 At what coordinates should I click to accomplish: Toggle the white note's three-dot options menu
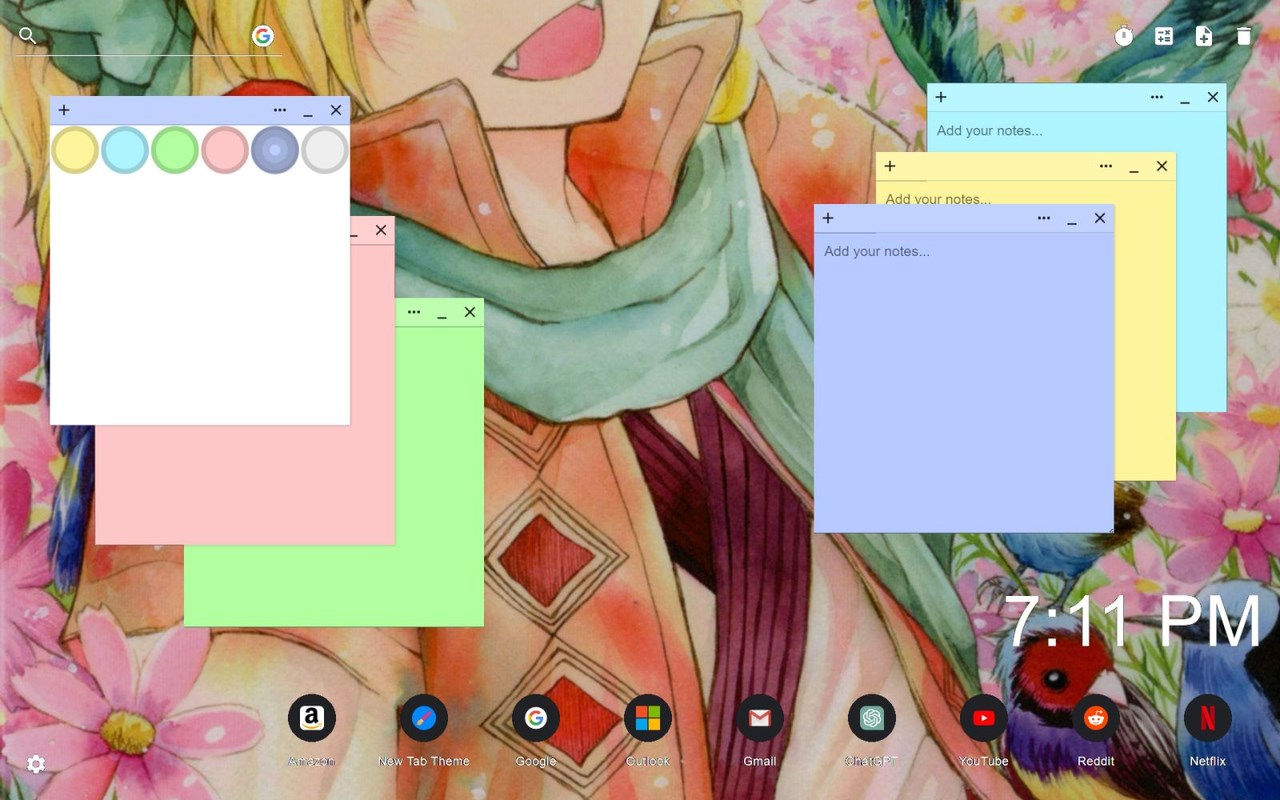280,110
